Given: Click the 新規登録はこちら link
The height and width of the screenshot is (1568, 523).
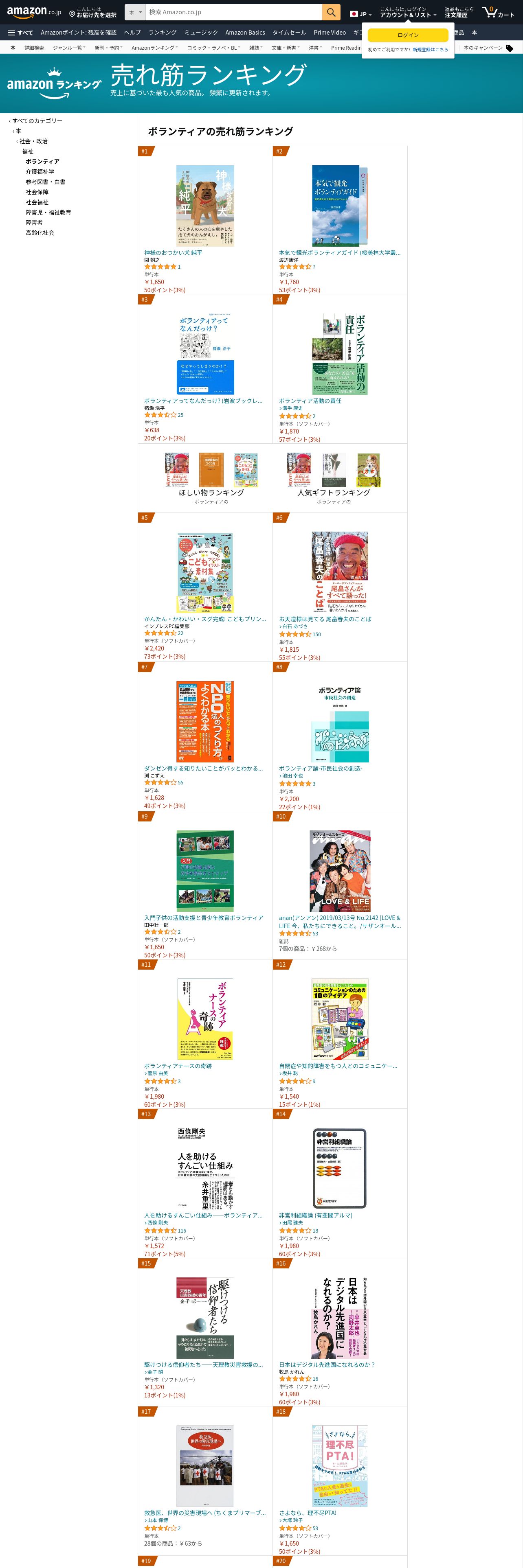Looking at the screenshot, I should pos(431,50).
